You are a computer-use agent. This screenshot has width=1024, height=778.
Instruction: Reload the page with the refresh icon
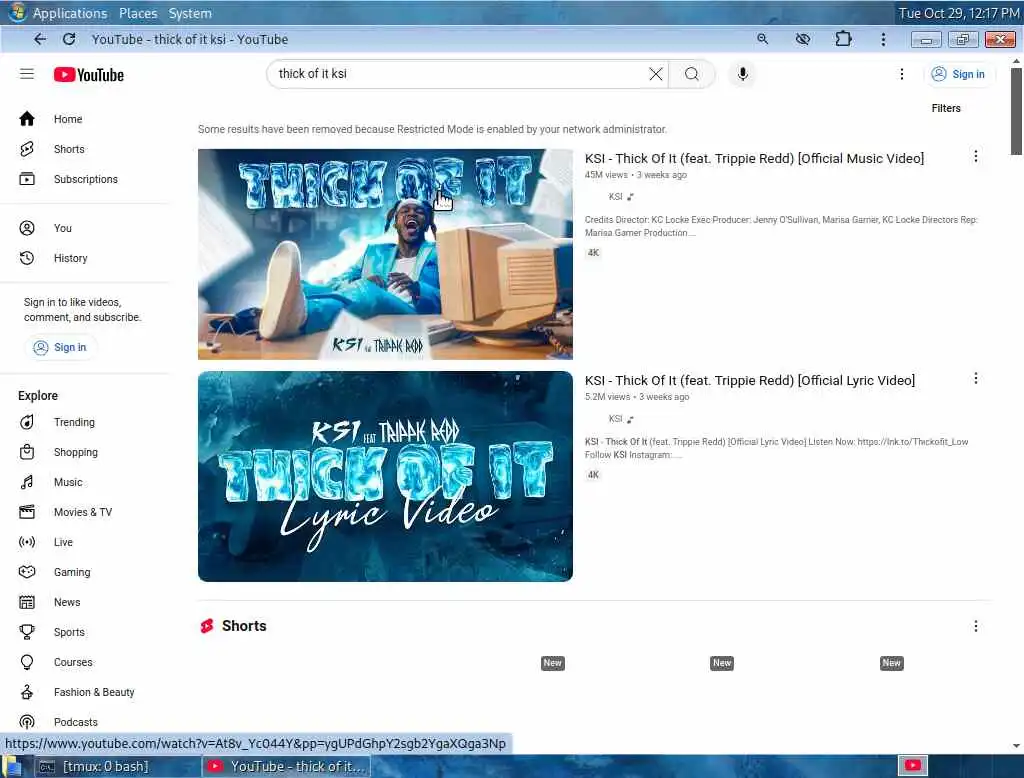[x=69, y=39]
